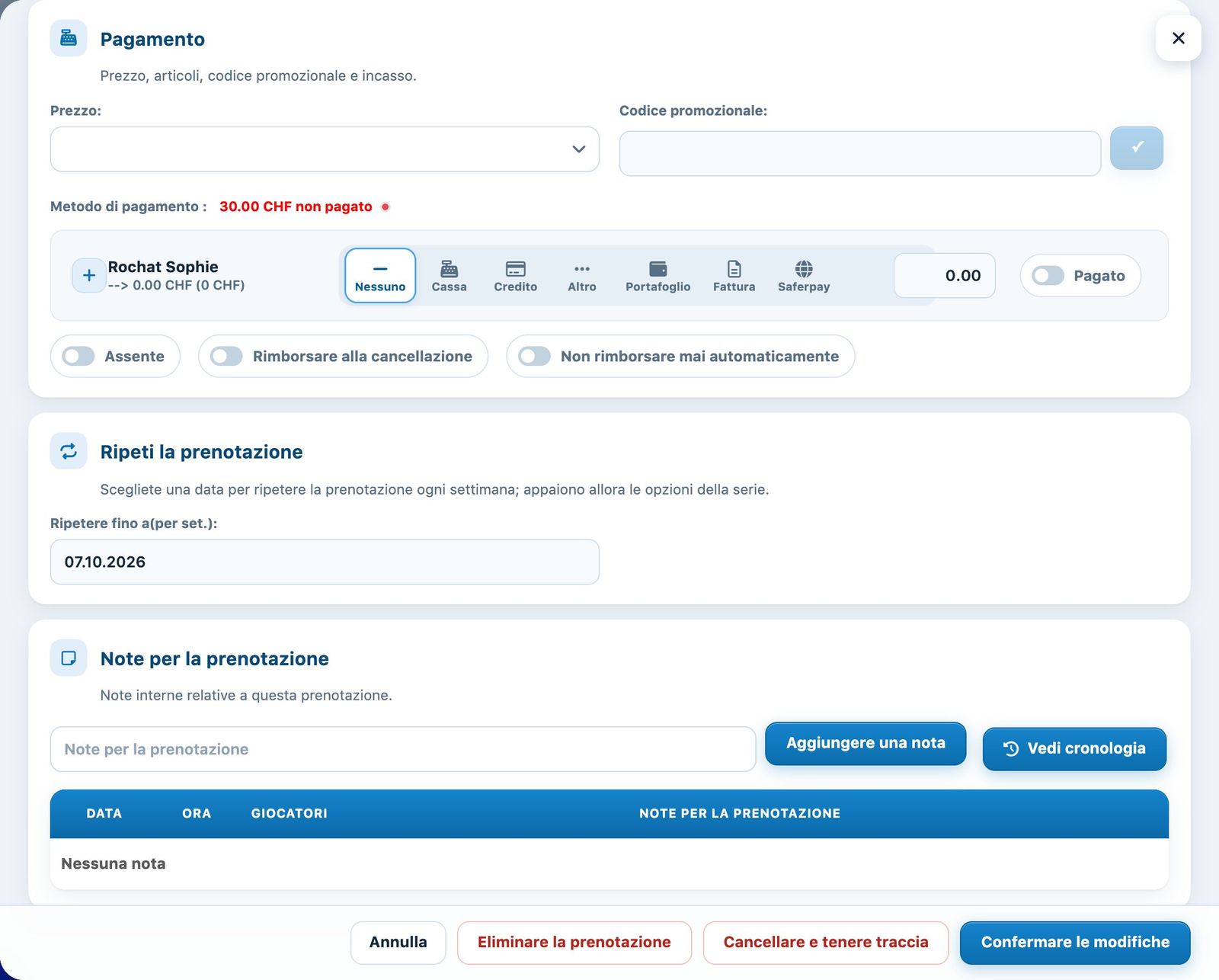Enable Non rimborsare mai automaticamente

[534, 356]
